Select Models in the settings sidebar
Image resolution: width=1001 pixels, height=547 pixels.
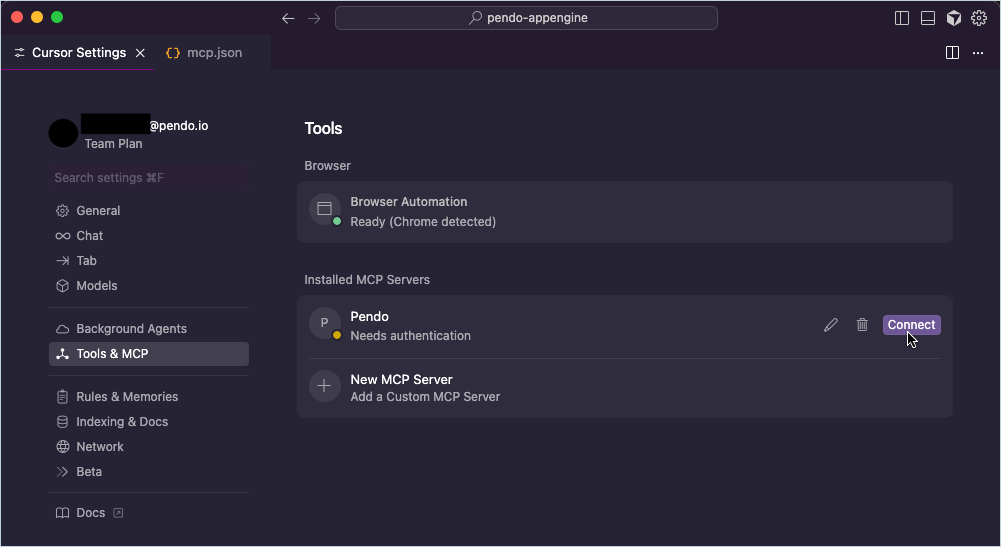coord(97,286)
